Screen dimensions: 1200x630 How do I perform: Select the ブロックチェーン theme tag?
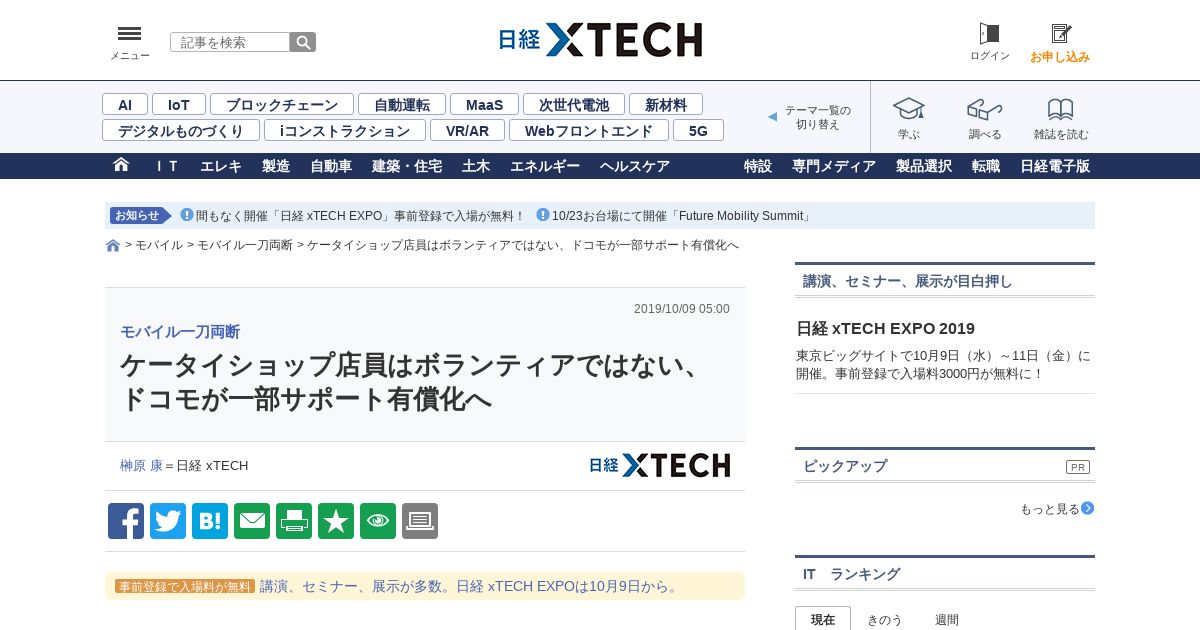[x=282, y=104]
